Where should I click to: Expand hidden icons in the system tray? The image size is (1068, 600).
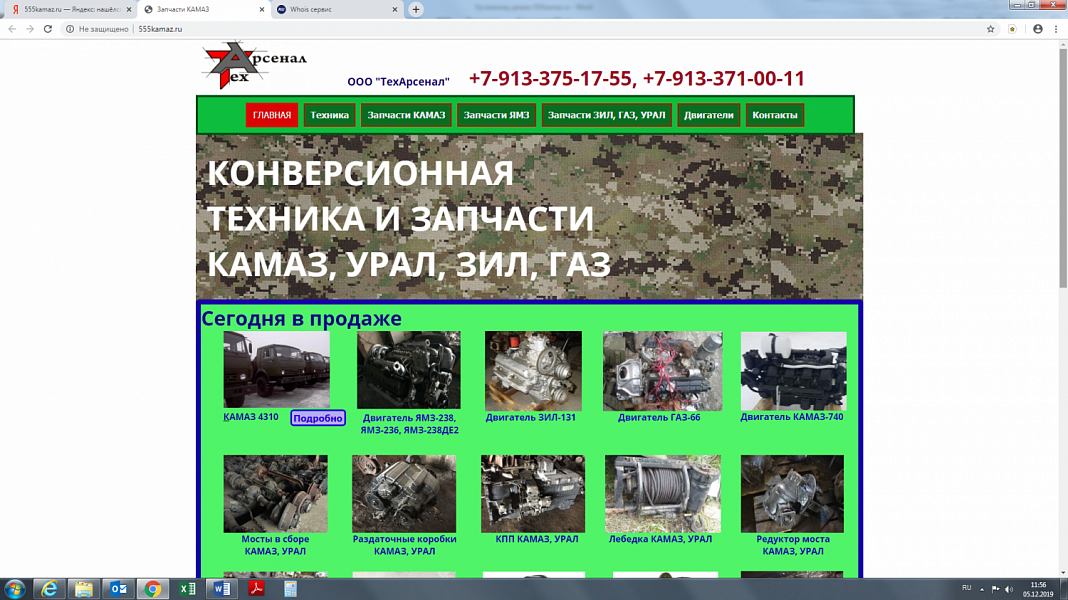982,588
